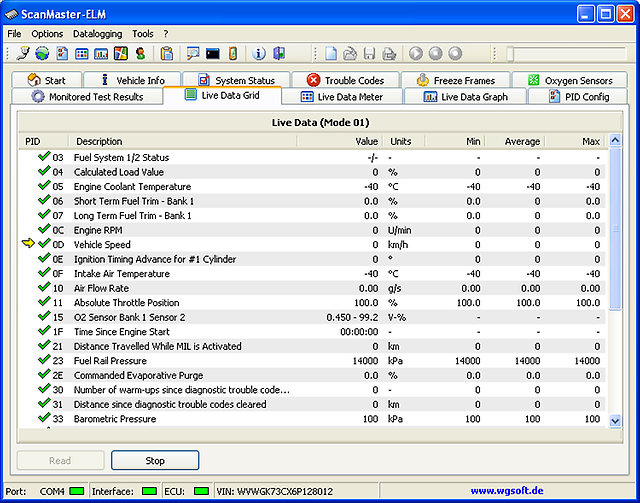Toggle the check mark for Barometric Pressure
This screenshot has width=640, height=503.
click(x=43, y=419)
